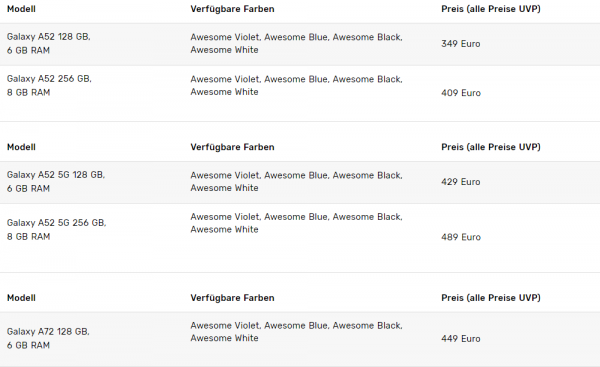Click the 409 Euro price
The height and width of the screenshot is (367, 600).
pyautogui.click(x=461, y=93)
